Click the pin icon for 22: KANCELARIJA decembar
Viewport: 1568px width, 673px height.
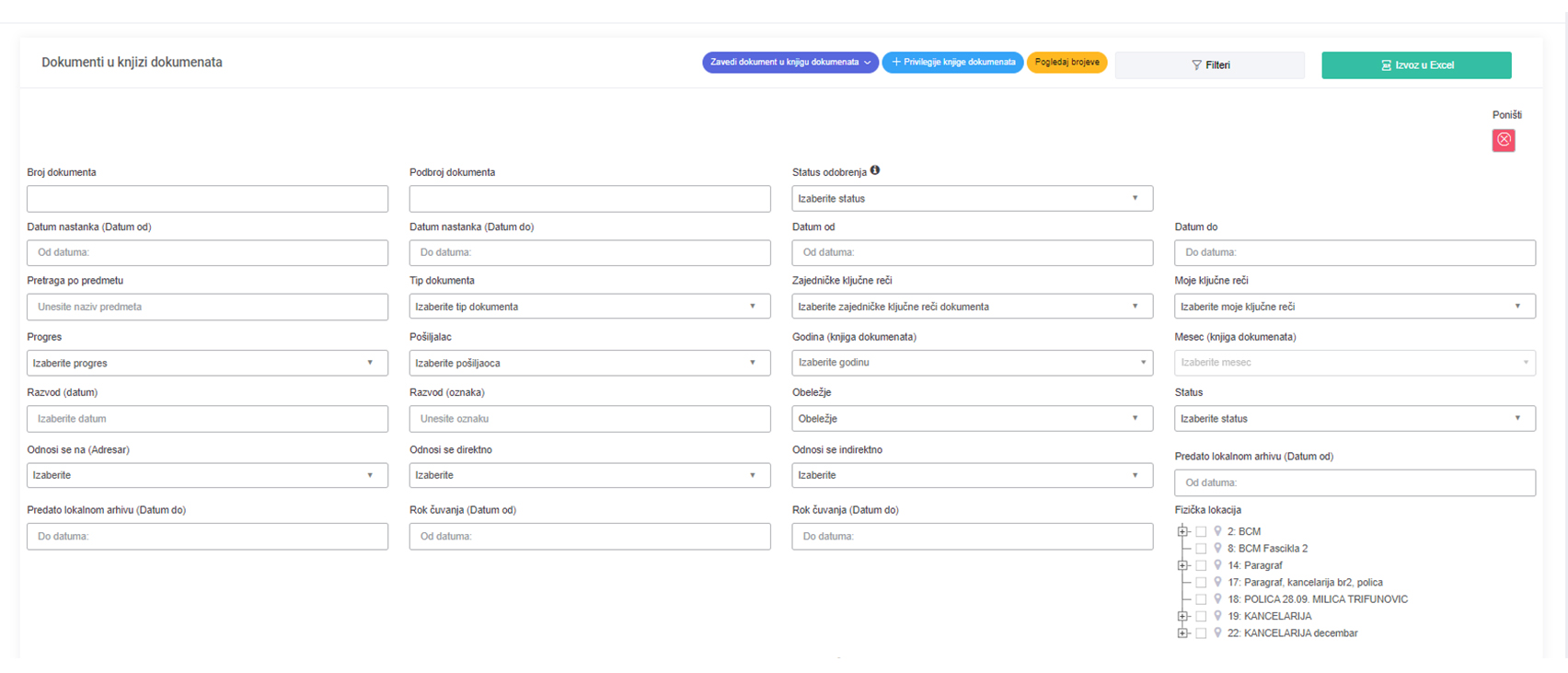click(1217, 632)
